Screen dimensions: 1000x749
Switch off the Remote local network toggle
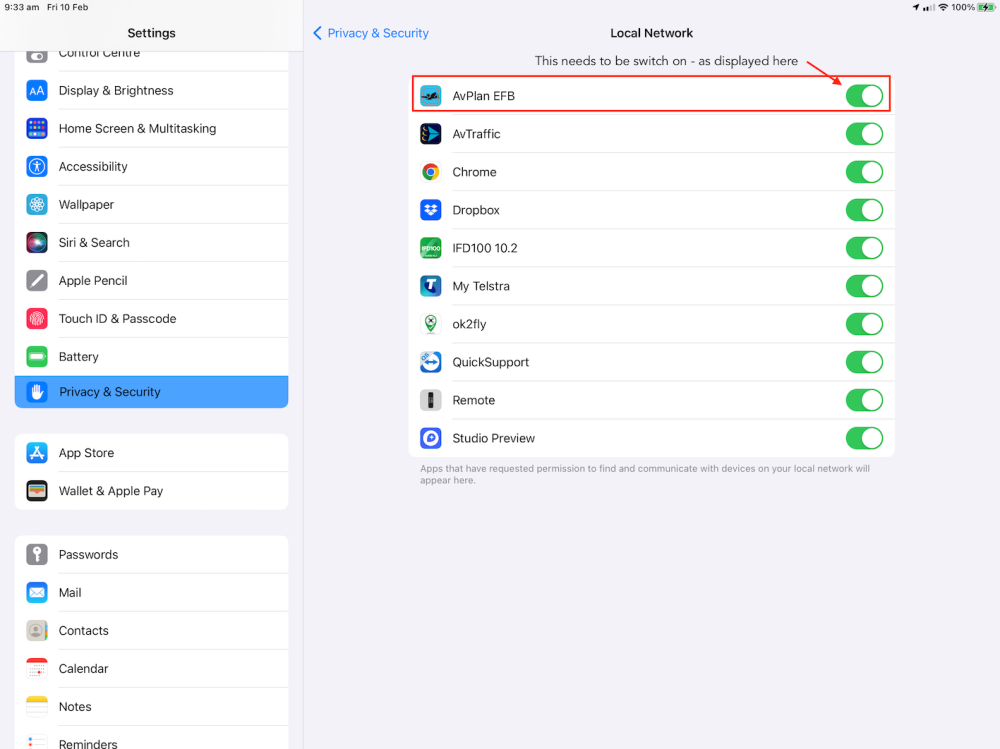[864, 400]
